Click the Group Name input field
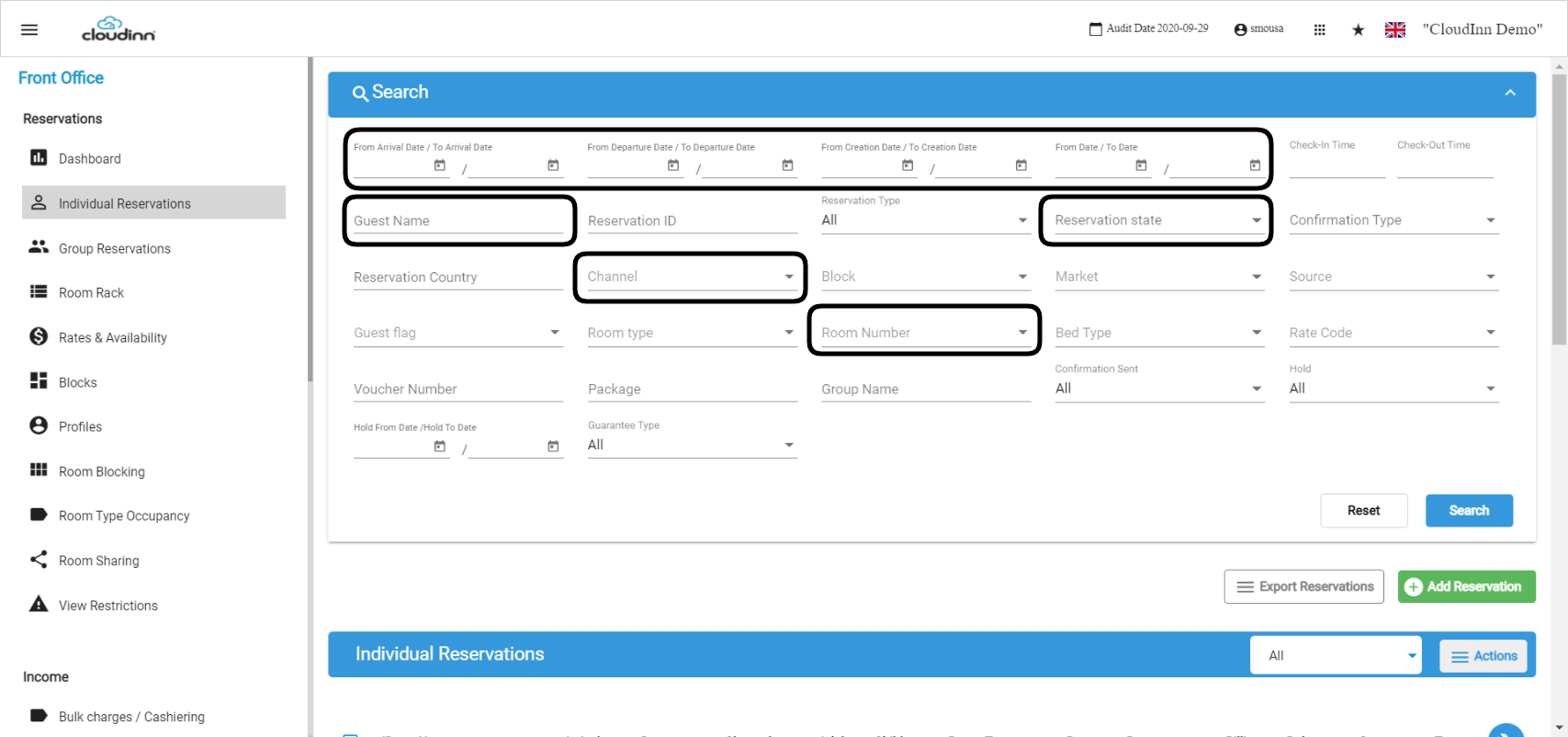Viewport: 1568px width, 737px height. pyautogui.click(x=926, y=389)
